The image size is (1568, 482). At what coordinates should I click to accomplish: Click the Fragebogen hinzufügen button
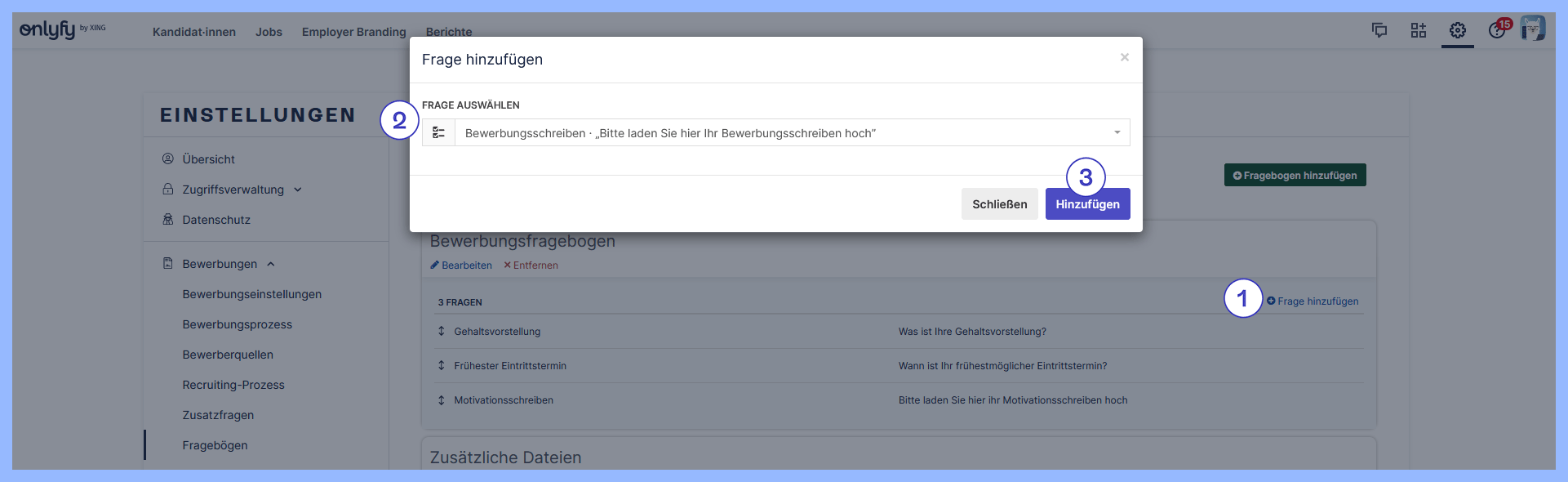pos(1295,176)
